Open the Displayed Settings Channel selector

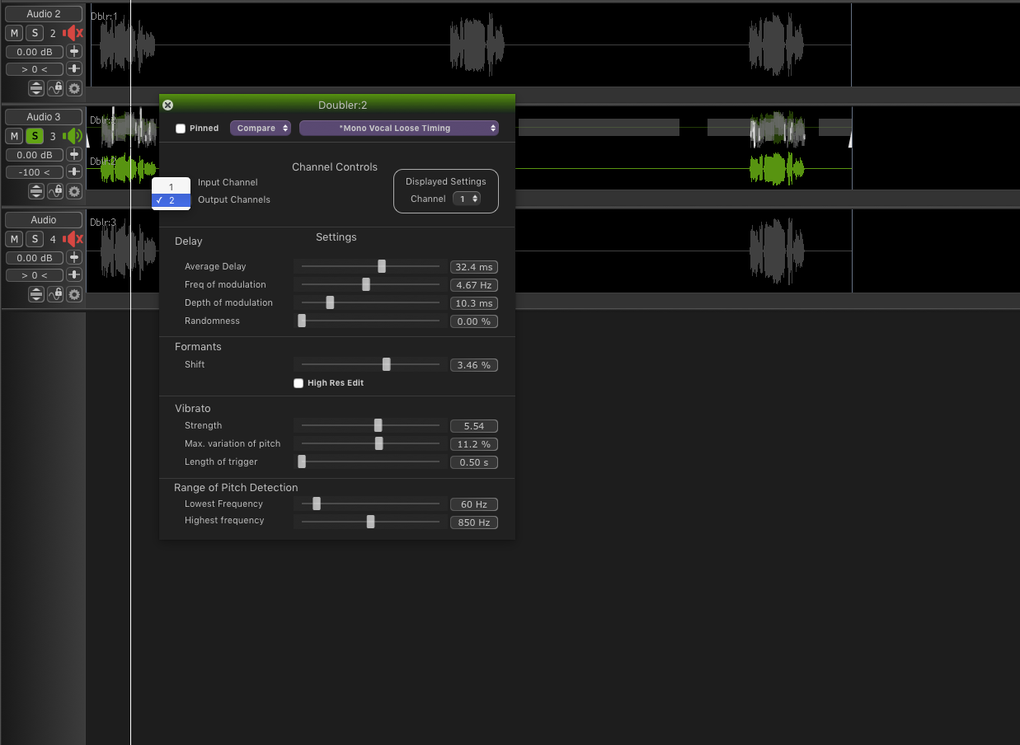(x=467, y=198)
